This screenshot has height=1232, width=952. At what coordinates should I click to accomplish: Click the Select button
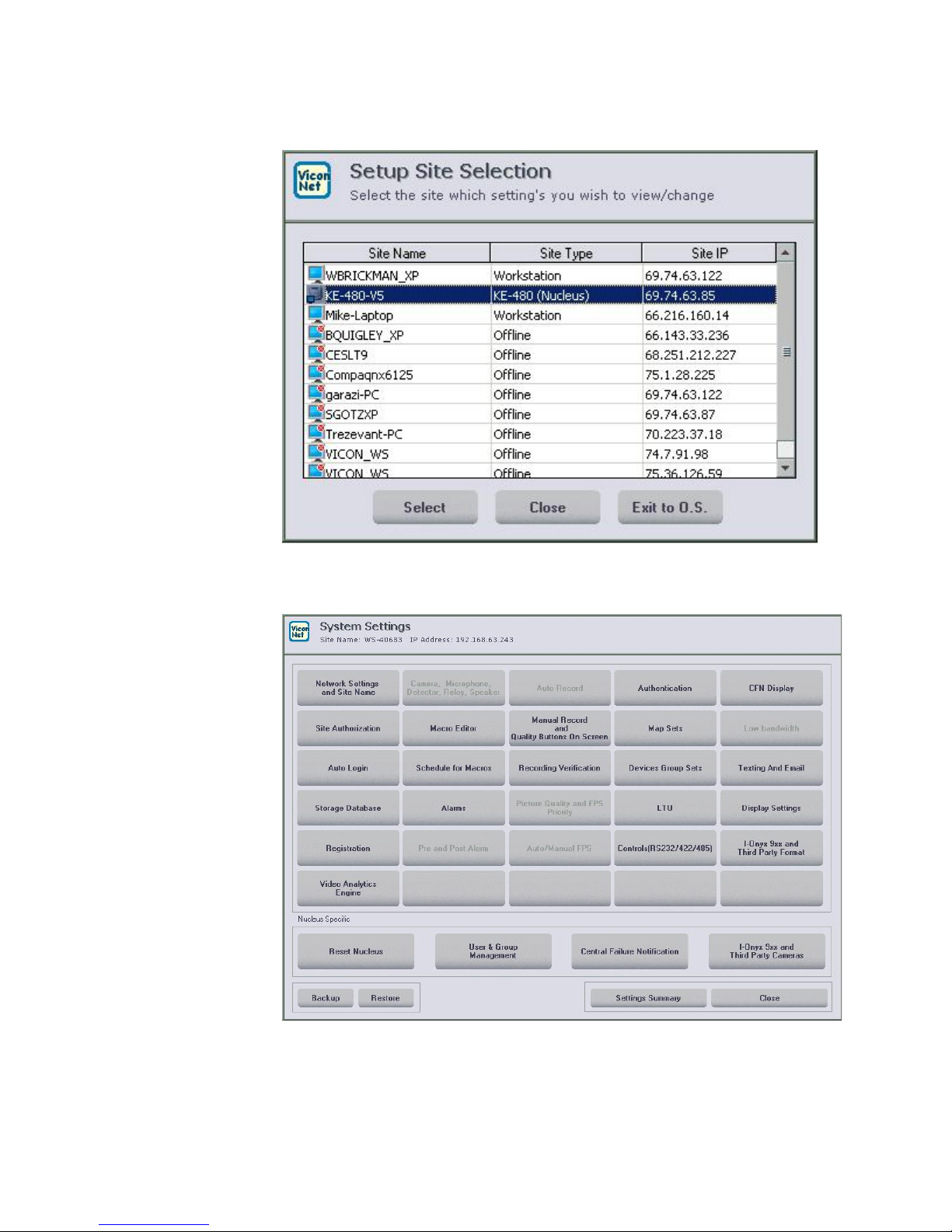(425, 508)
